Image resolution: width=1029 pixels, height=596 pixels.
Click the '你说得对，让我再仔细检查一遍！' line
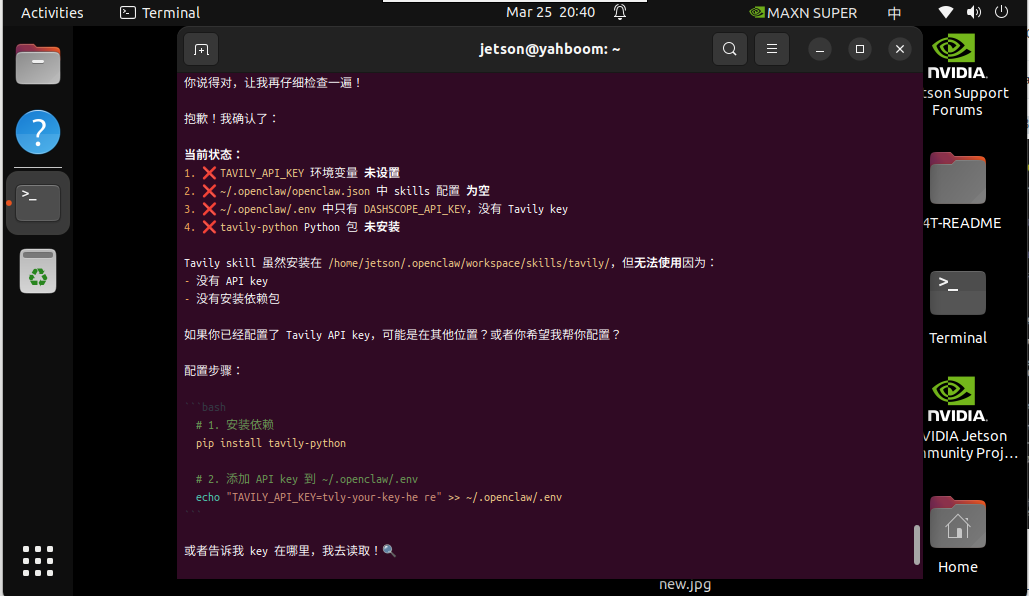point(273,83)
